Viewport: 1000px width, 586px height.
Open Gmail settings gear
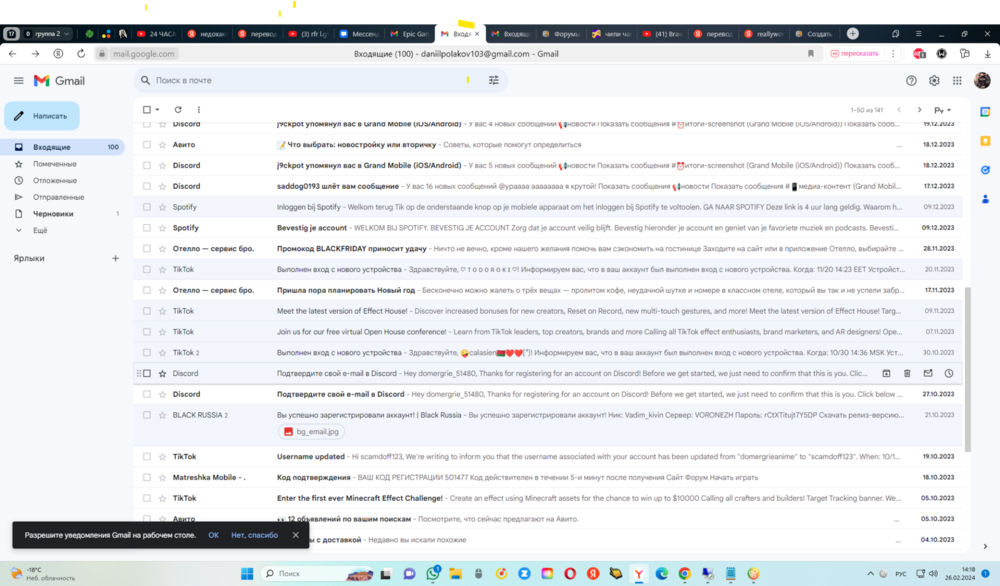click(x=934, y=80)
